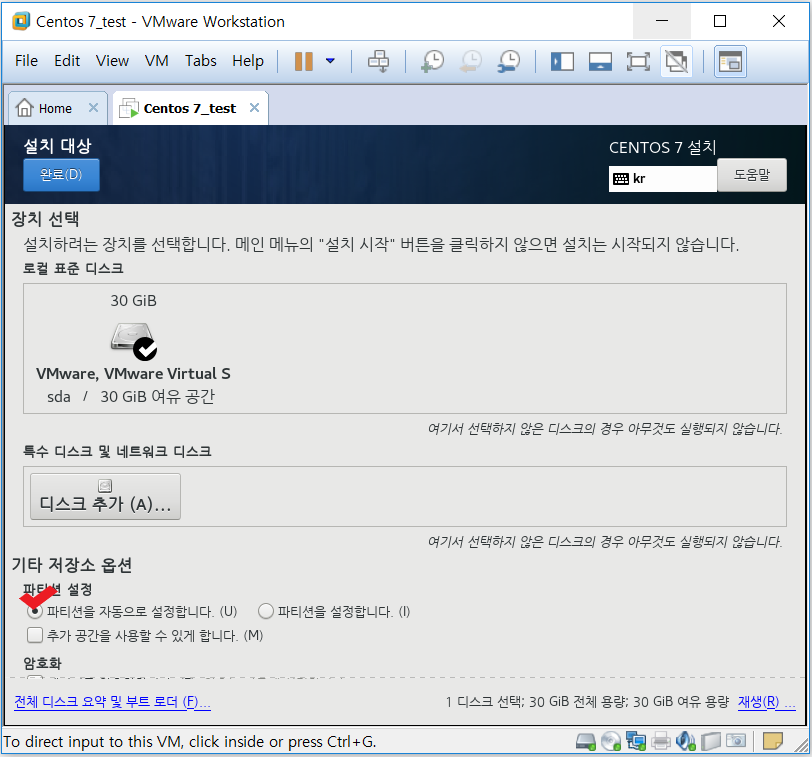This screenshot has width=812, height=757.
Task: Click the 도움말 help button
Action: point(752,175)
